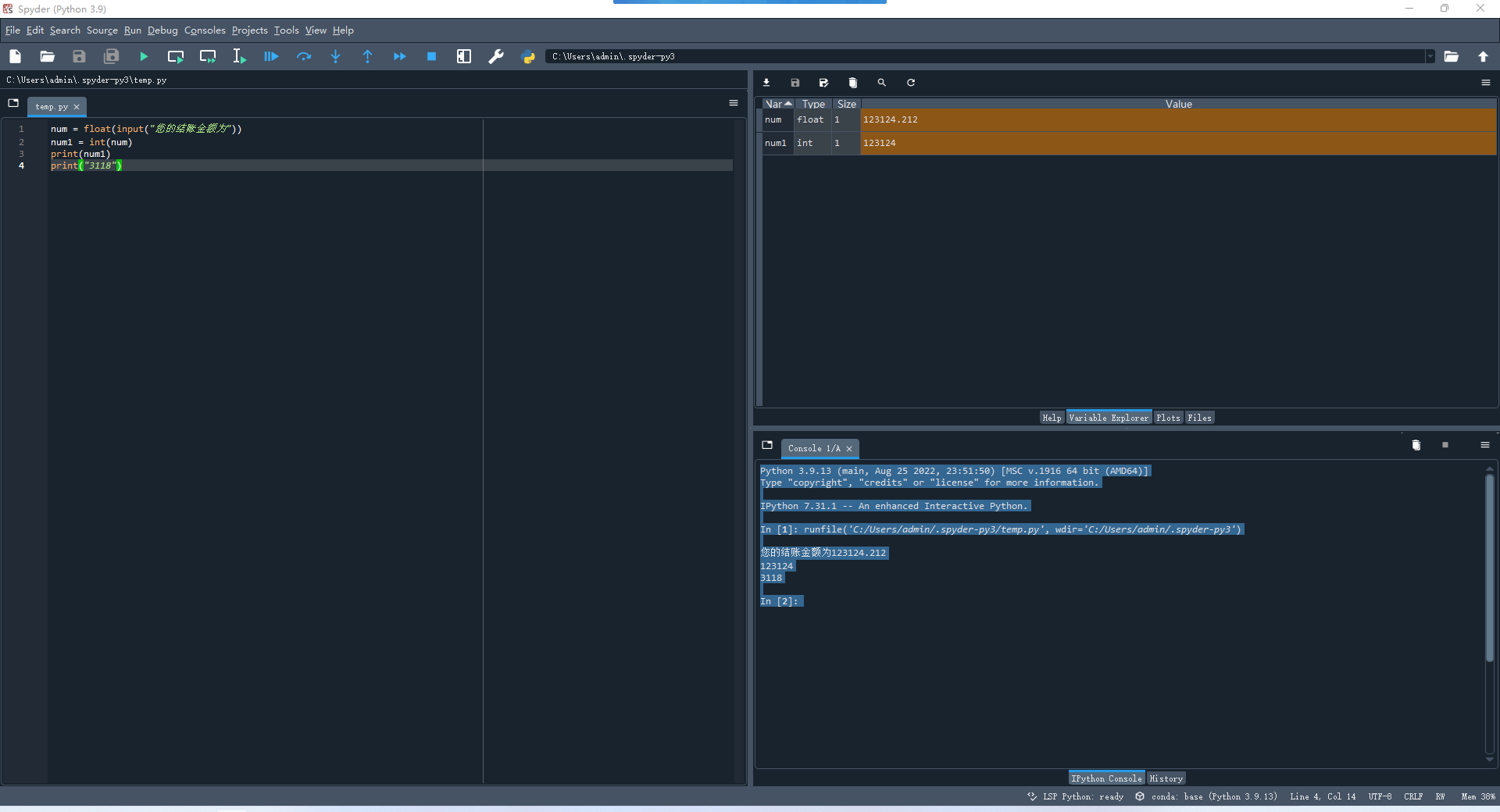Browse editor tabs icon
1500x812 pixels.
13,103
